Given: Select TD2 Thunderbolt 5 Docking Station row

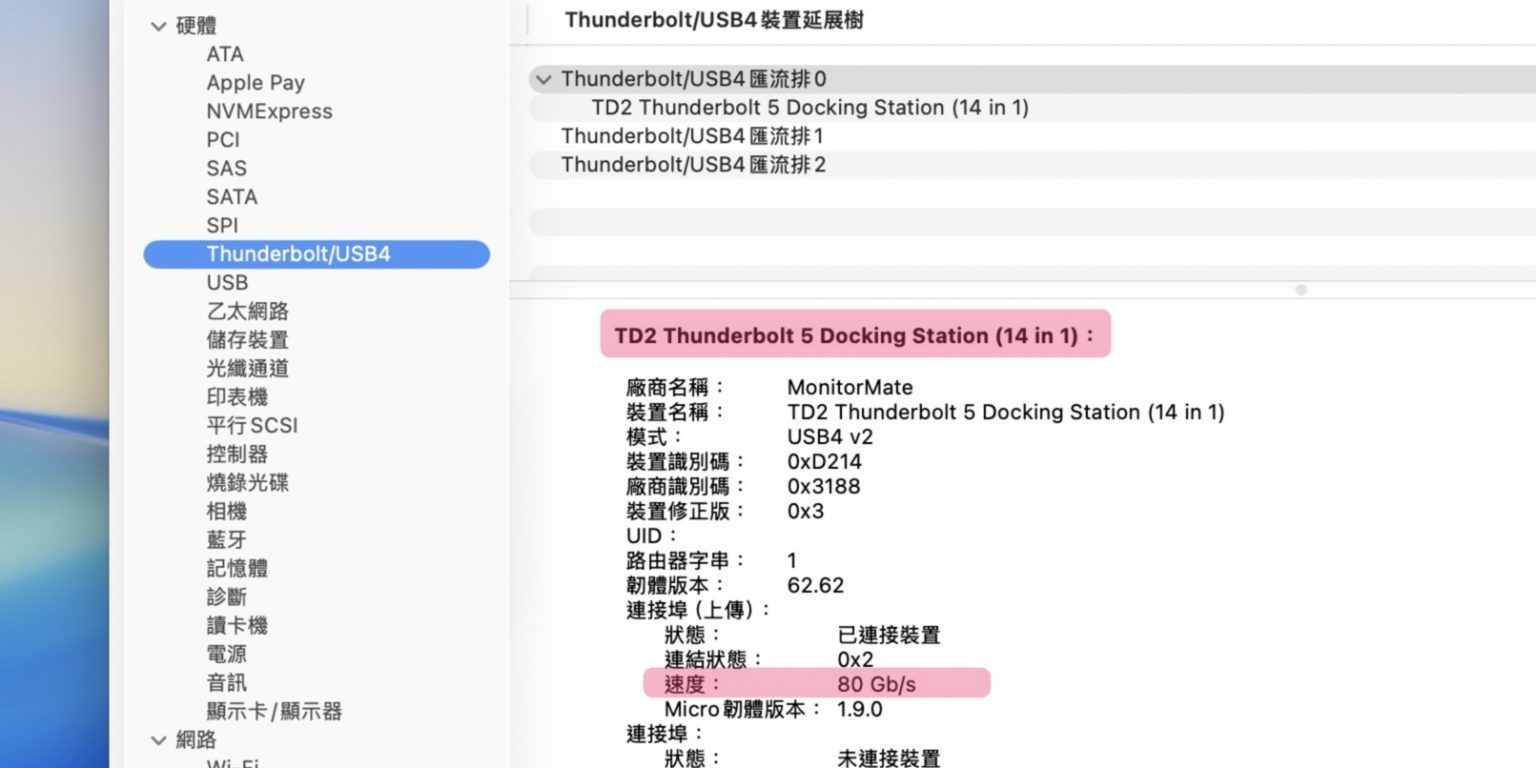Looking at the screenshot, I should click(809, 108).
